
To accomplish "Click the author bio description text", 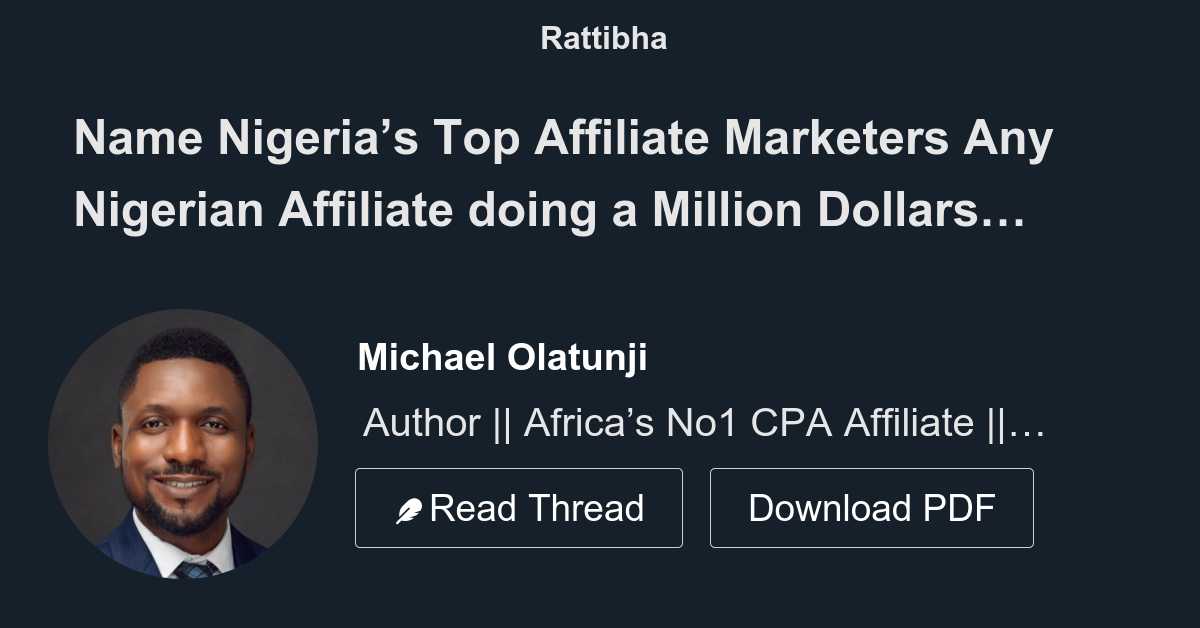I will click(703, 423).
